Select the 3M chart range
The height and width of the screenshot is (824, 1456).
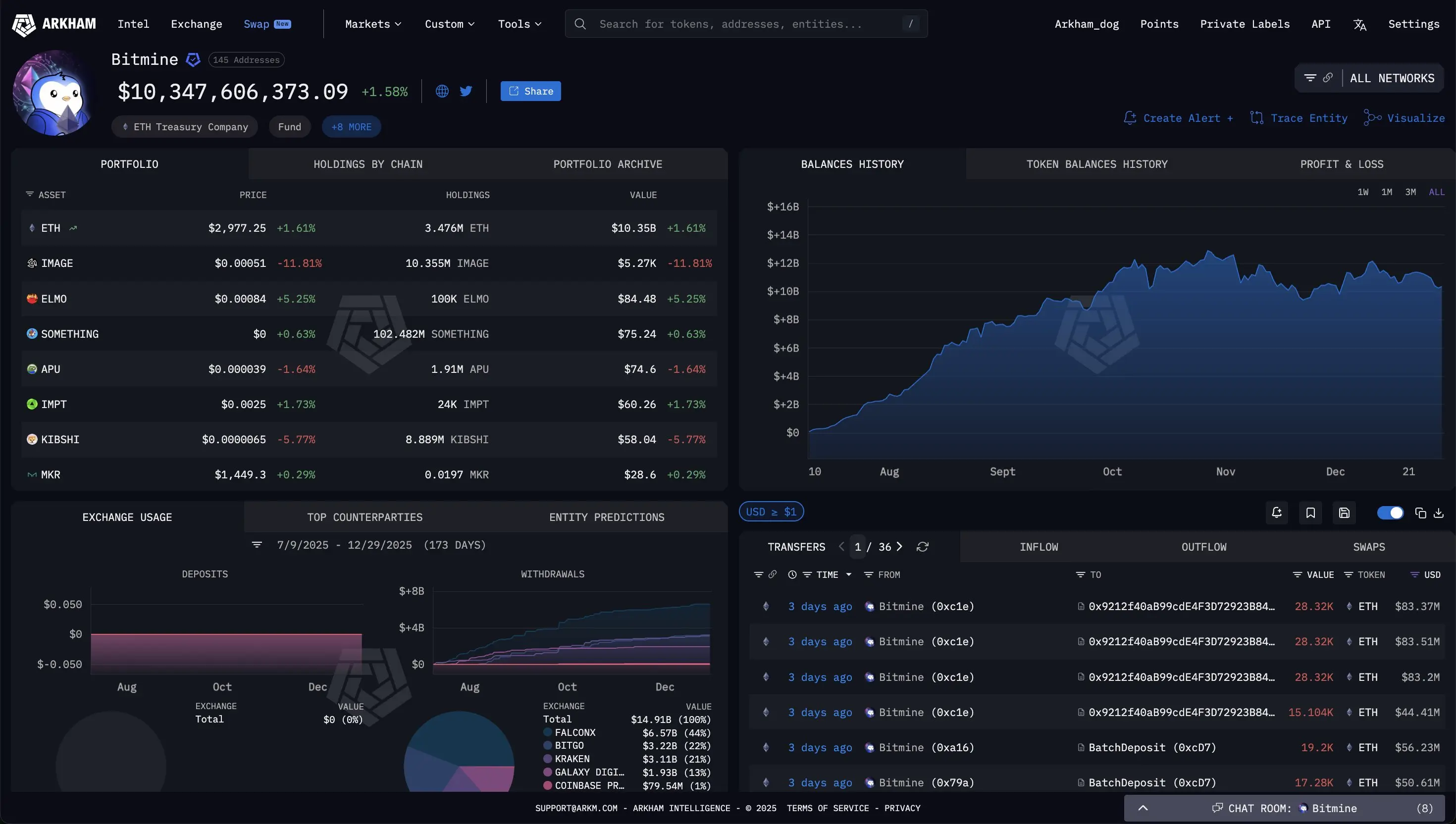click(1410, 193)
